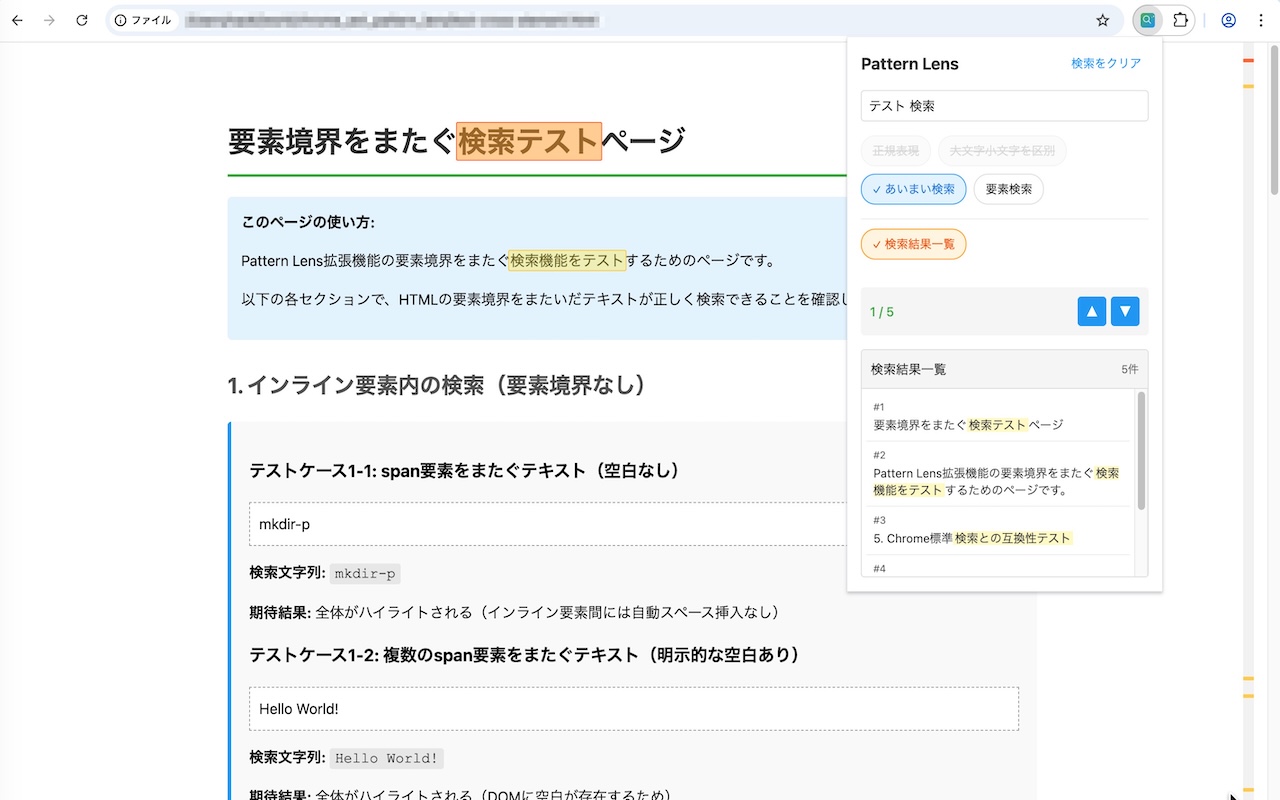Enable the 要素検索 toggle
Screen dimensions: 1280x800
click(x=1008, y=189)
